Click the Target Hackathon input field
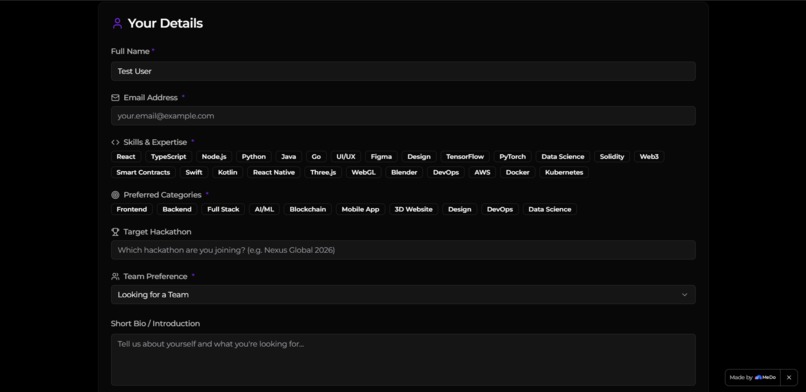 click(x=403, y=250)
